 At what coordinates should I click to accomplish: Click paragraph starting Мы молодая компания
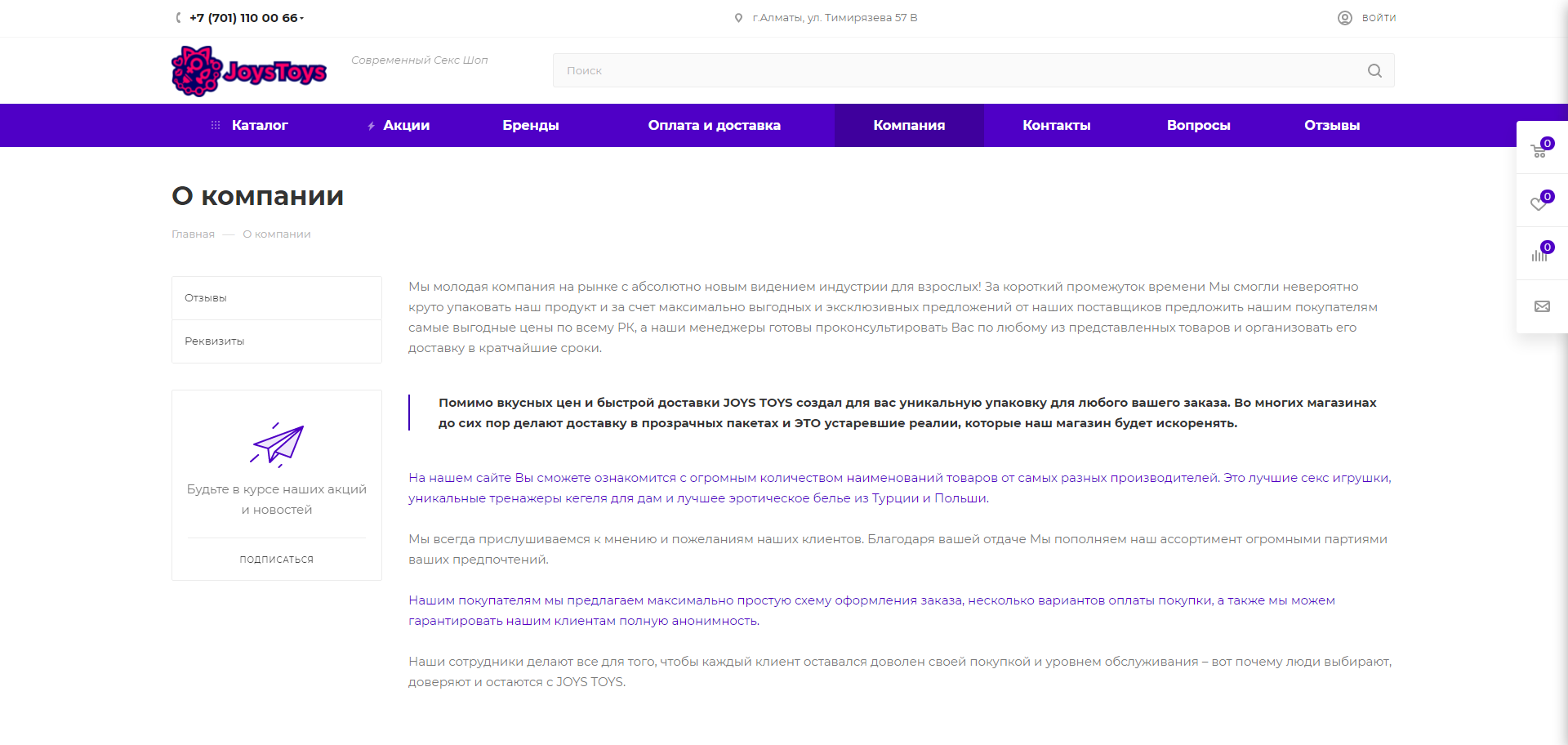[x=893, y=317]
